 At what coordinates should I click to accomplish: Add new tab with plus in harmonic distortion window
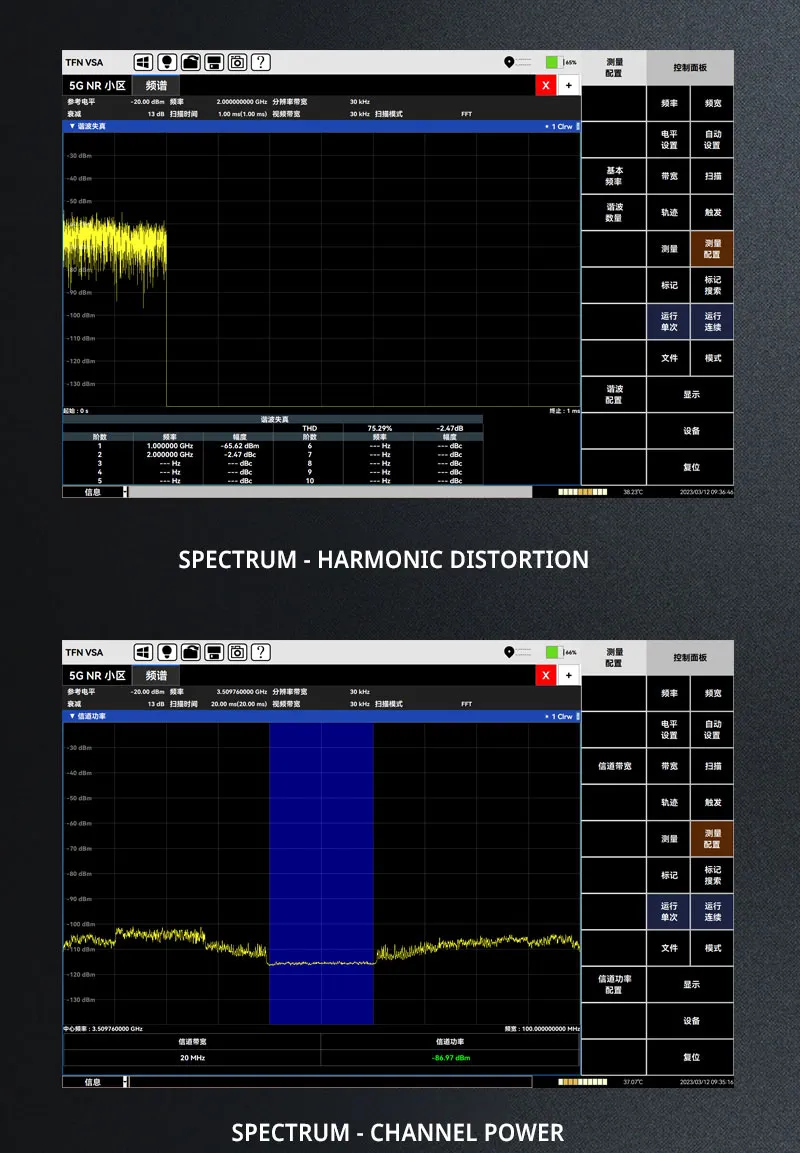(x=568, y=86)
